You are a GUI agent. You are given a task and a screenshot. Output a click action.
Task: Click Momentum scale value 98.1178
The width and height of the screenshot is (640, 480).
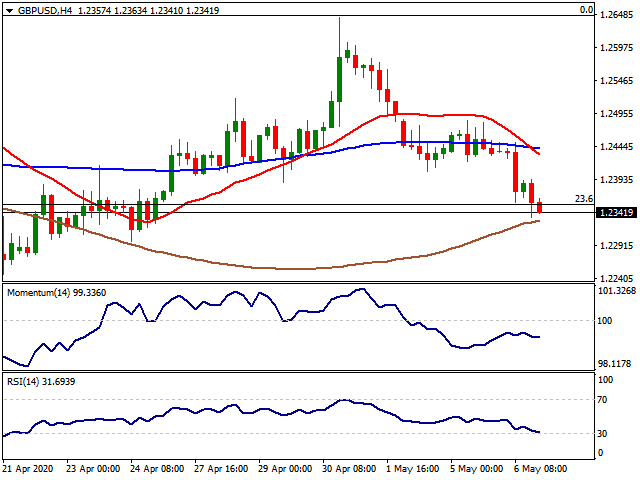pos(616,363)
